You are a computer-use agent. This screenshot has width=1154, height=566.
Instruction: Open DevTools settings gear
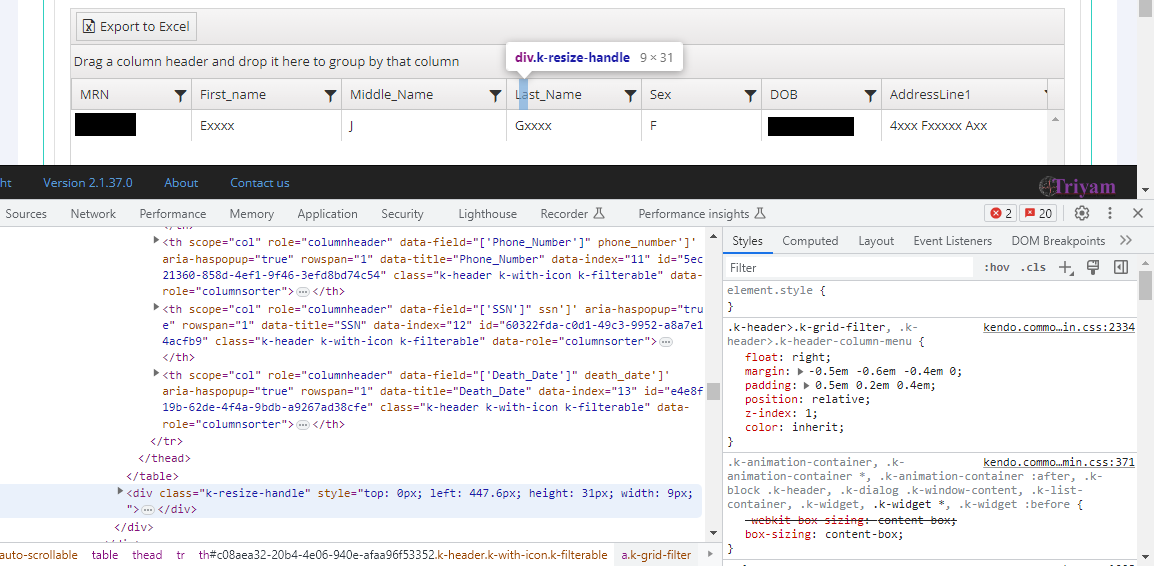[x=1082, y=213]
